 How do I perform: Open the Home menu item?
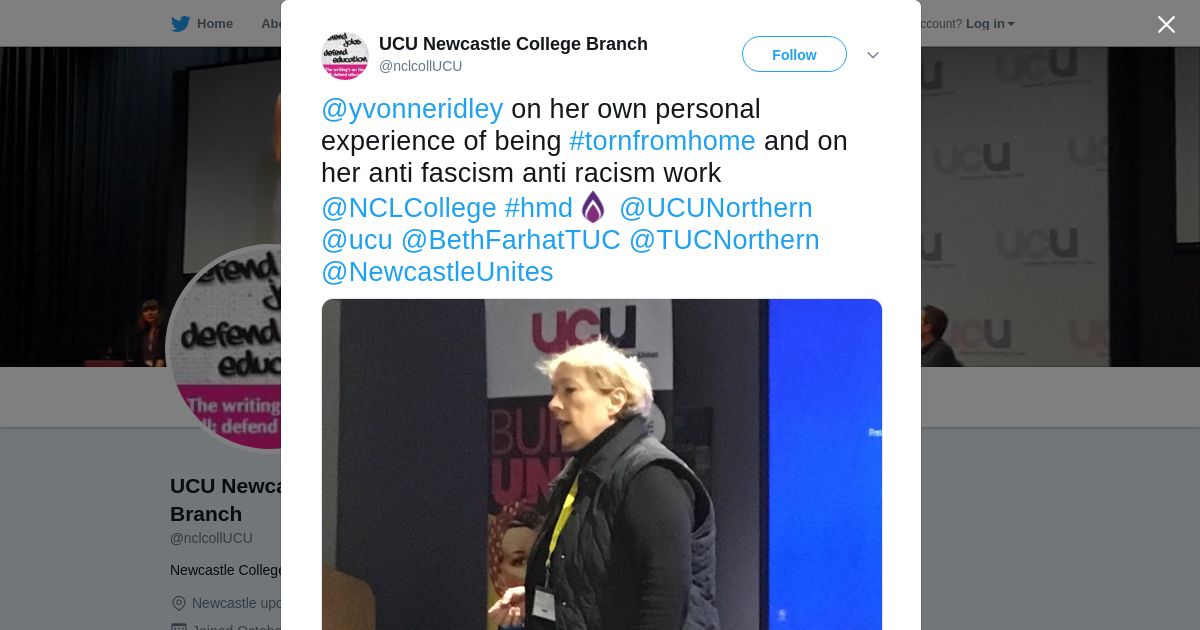(x=215, y=24)
